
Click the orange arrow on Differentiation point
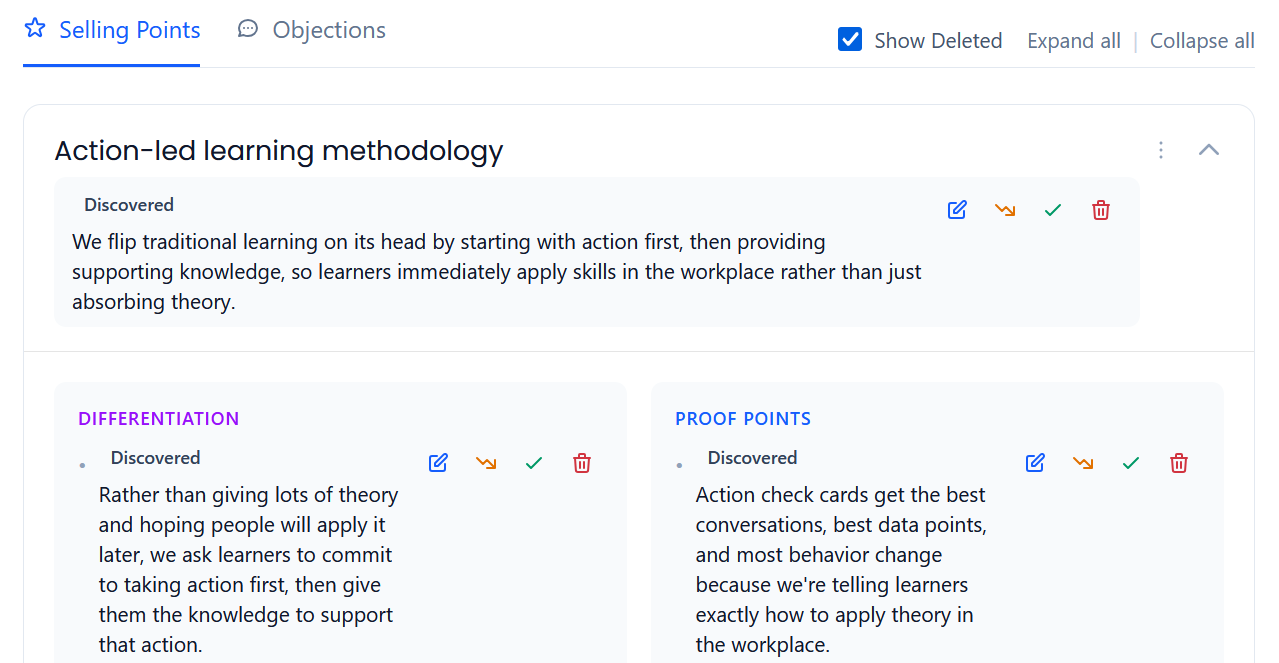click(486, 463)
